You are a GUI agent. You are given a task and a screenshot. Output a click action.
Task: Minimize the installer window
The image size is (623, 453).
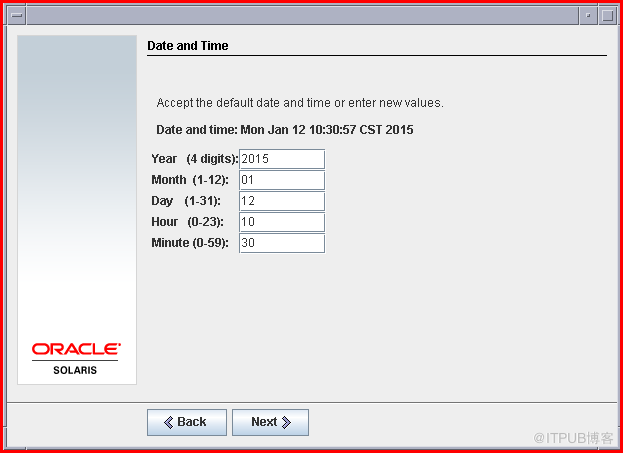point(588,15)
